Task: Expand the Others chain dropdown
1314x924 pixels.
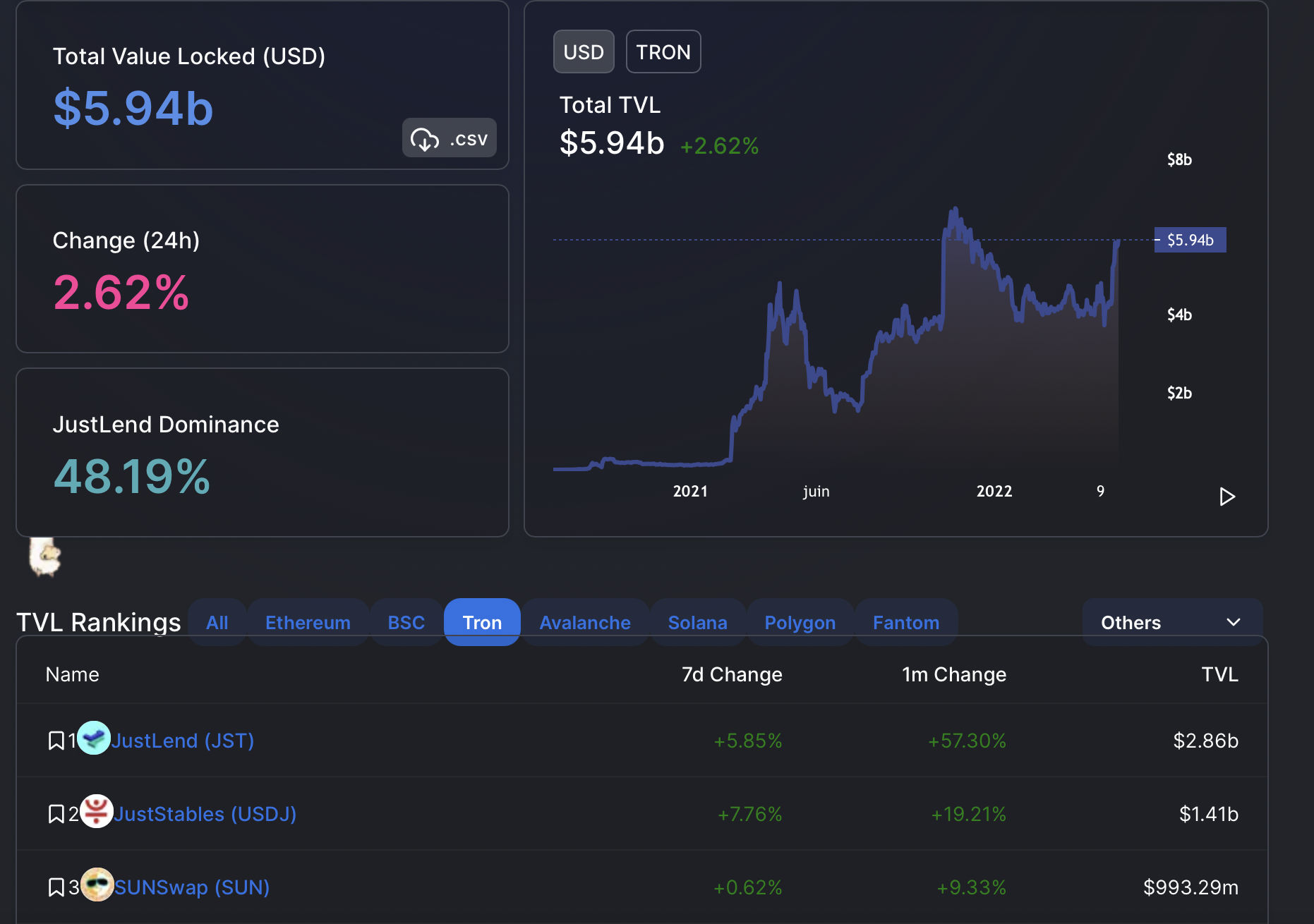Action: tap(1172, 622)
